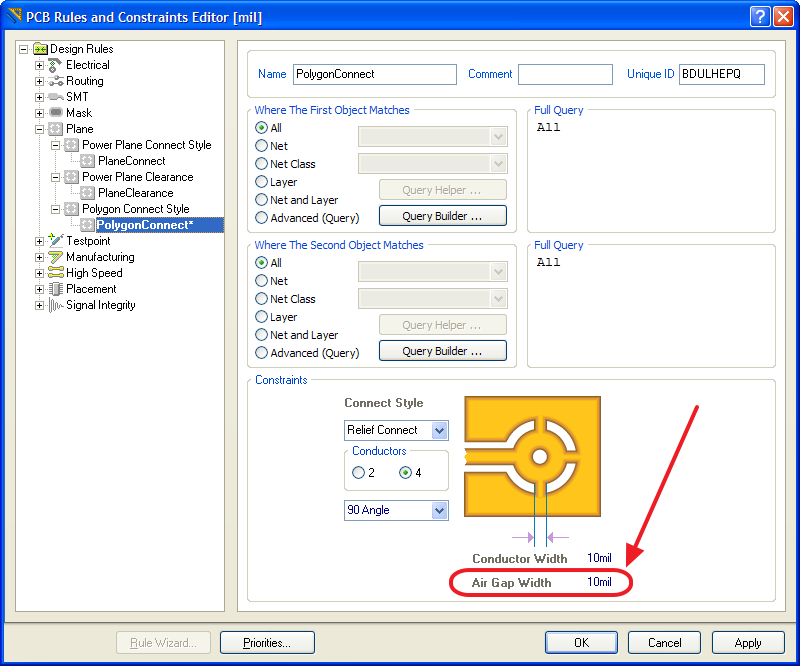Click the Power Plane Clearance icon
The width and height of the screenshot is (800, 666).
click(71, 177)
